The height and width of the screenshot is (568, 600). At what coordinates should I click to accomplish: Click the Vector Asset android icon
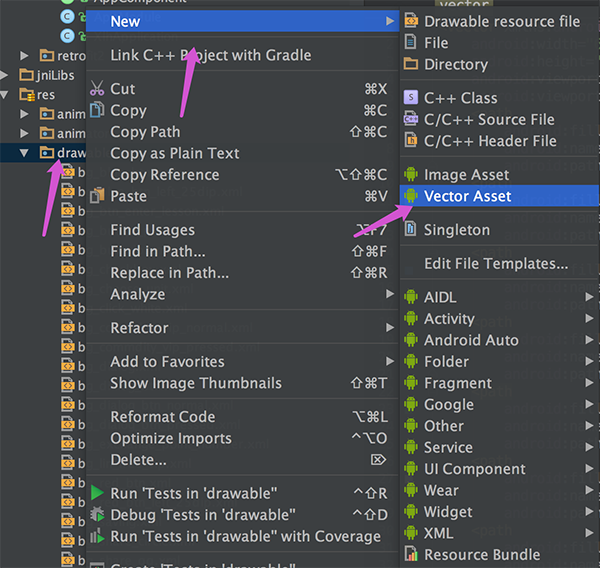tap(411, 196)
